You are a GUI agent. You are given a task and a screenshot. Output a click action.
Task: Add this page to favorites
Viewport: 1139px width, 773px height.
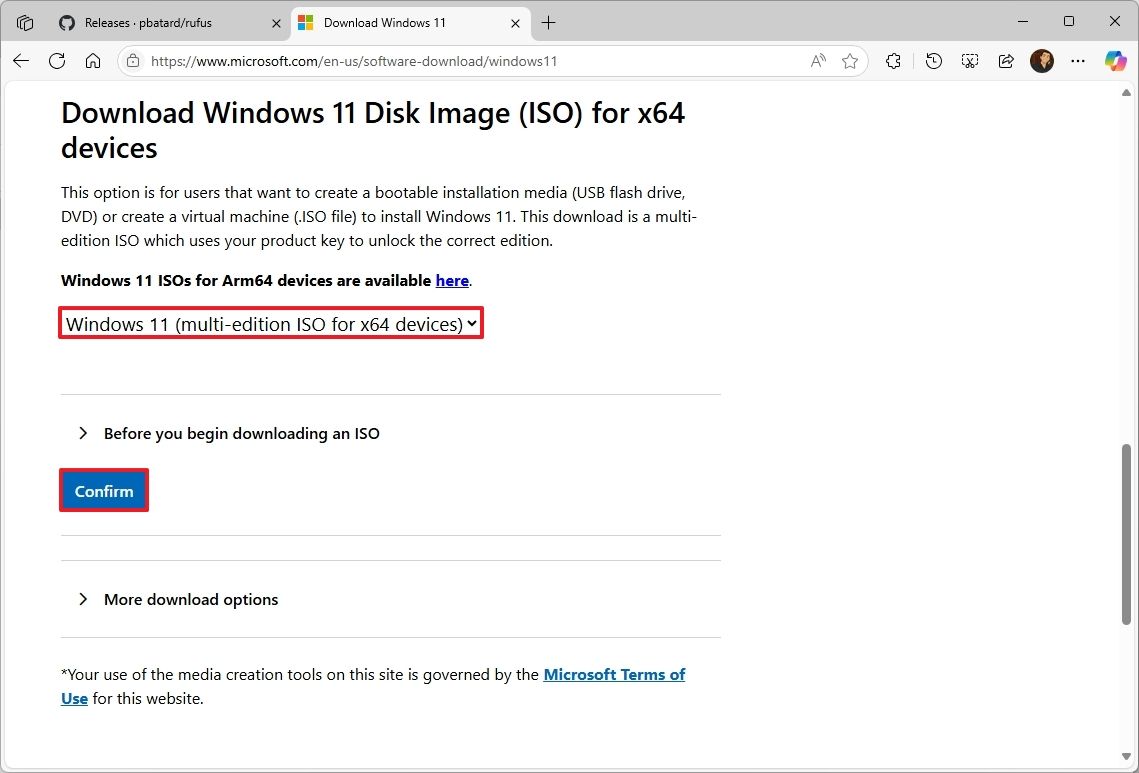(x=850, y=61)
